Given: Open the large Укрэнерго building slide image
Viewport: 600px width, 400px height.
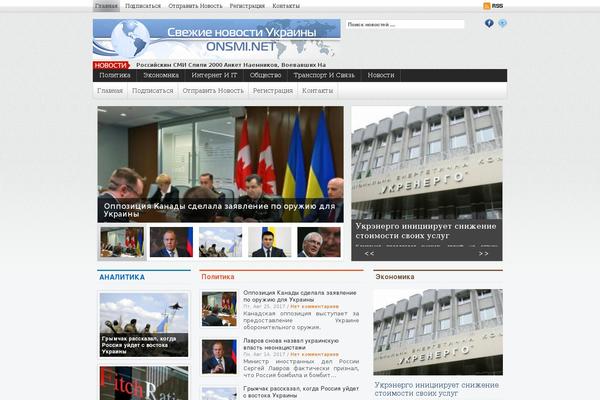Looking at the screenshot, I should coord(427,163).
